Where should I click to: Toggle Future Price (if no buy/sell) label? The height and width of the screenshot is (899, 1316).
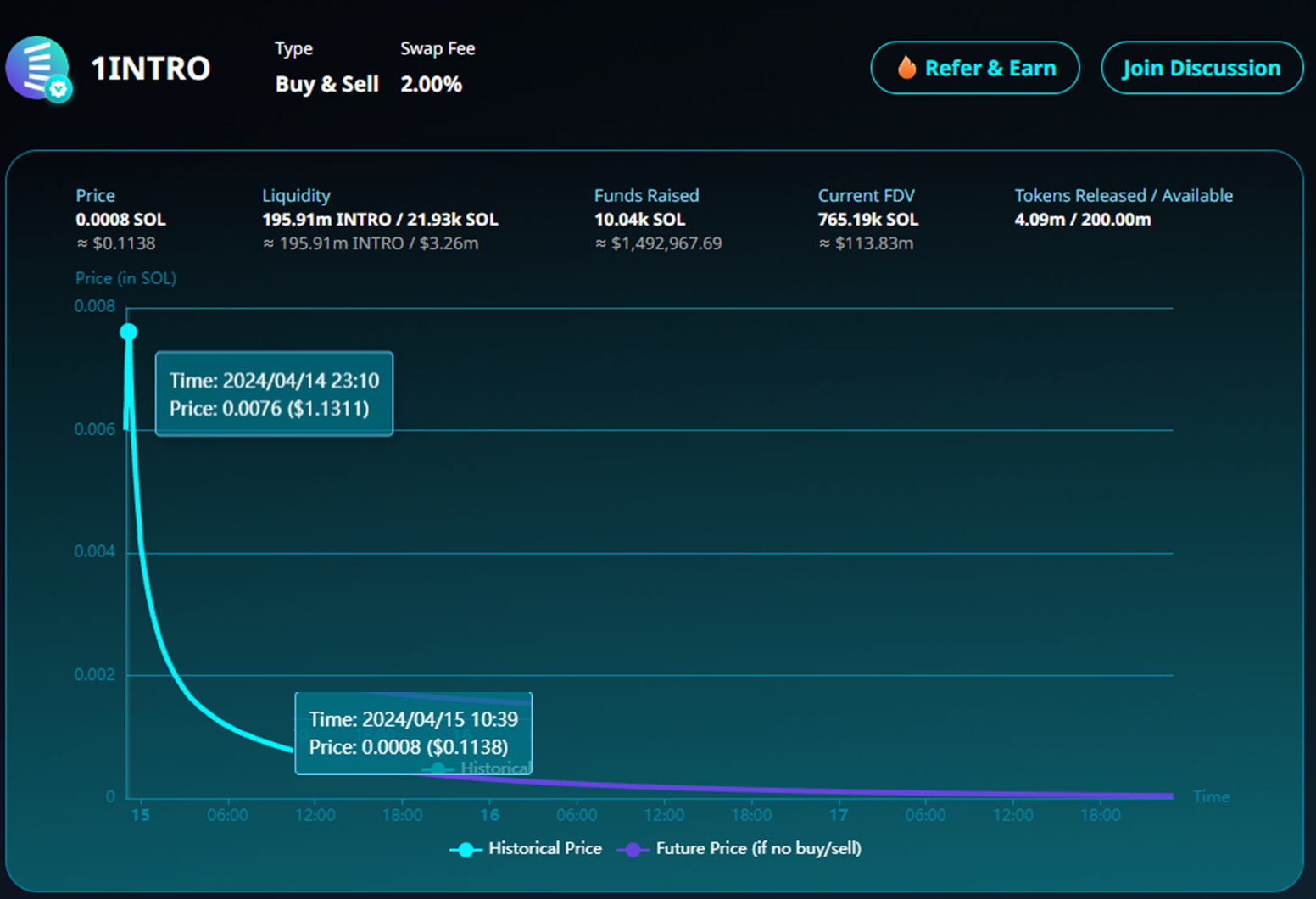tap(758, 848)
